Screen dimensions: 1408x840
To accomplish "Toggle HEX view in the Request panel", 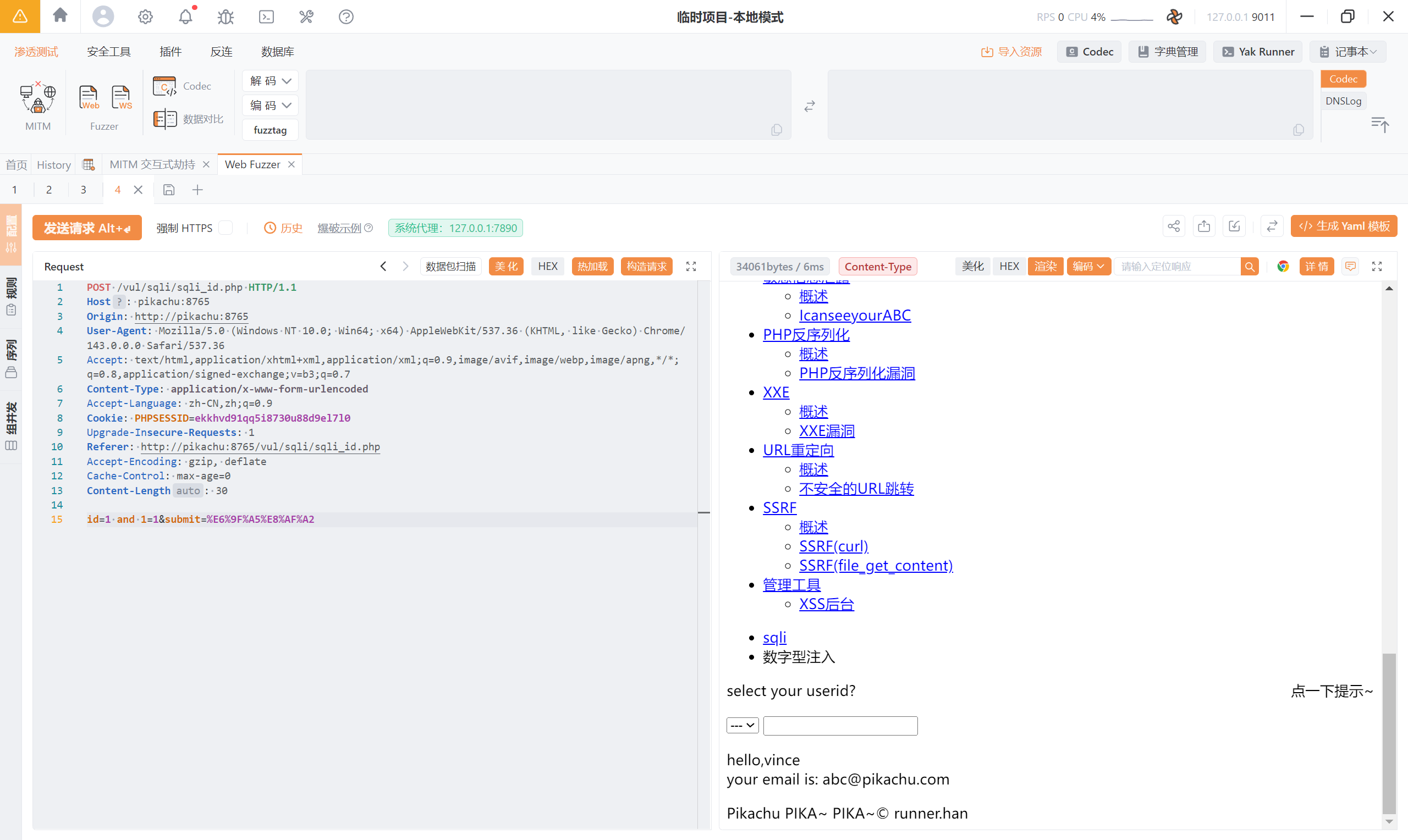I will point(547,266).
